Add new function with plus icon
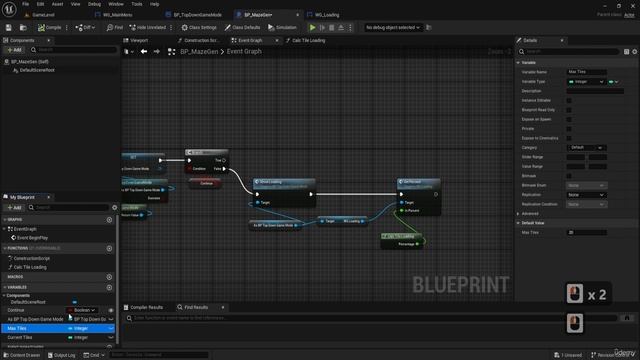This screenshot has height=360, width=640. (x=109, y=248)
